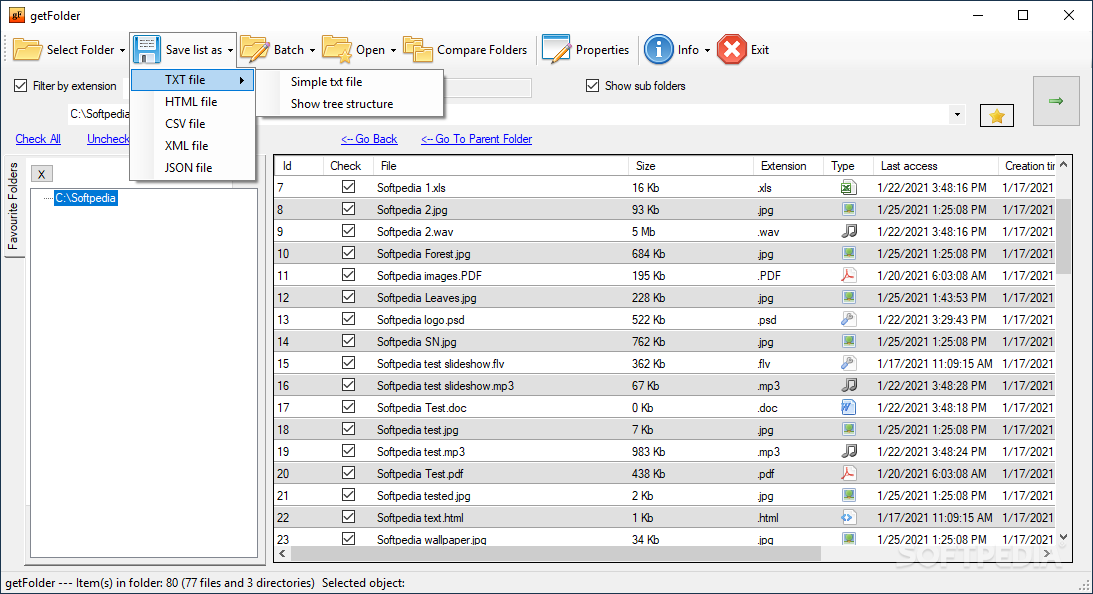
Task: Click the Uncheck link
Action: [x=108, y=139]
